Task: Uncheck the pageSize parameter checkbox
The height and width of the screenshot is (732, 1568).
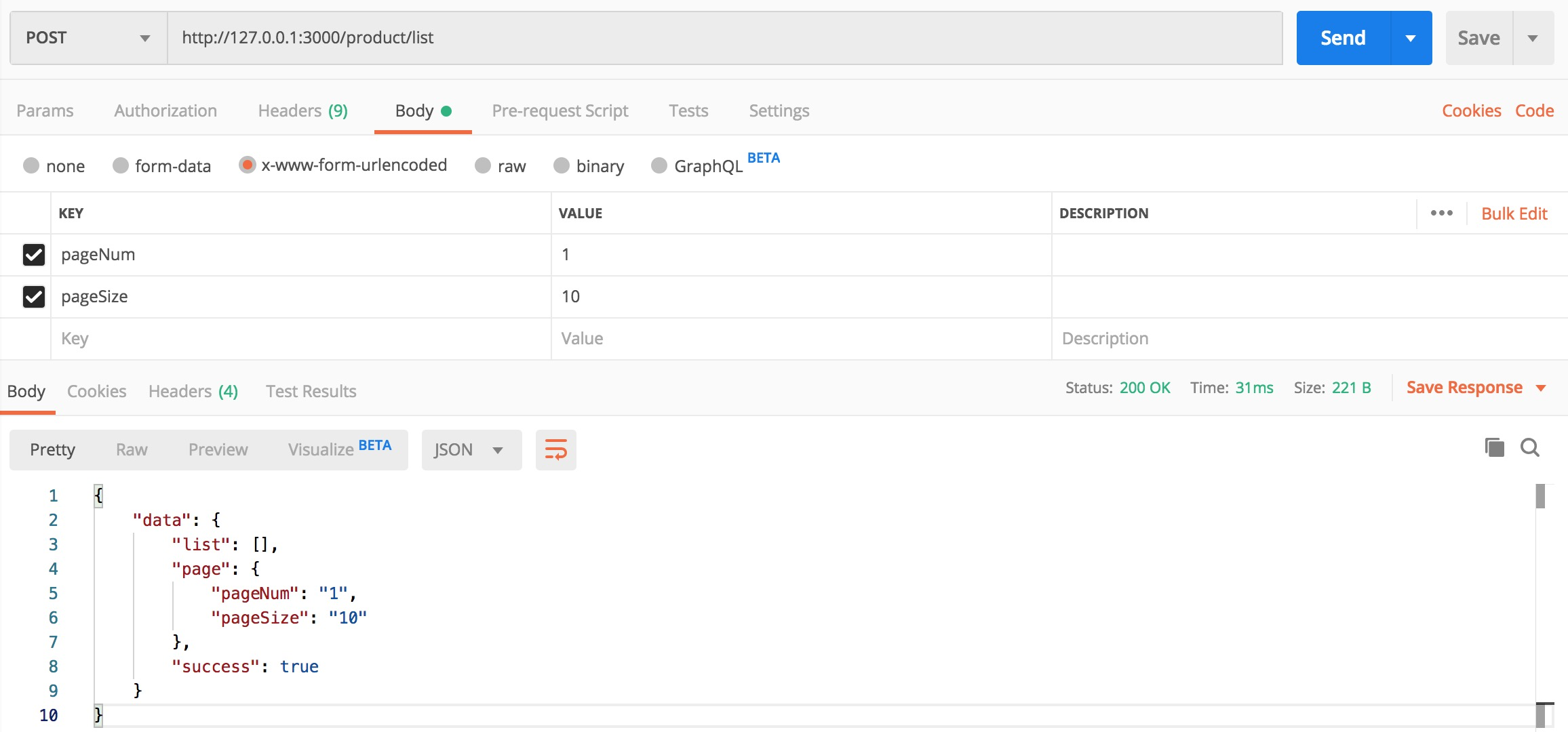Action: point(34,297)
